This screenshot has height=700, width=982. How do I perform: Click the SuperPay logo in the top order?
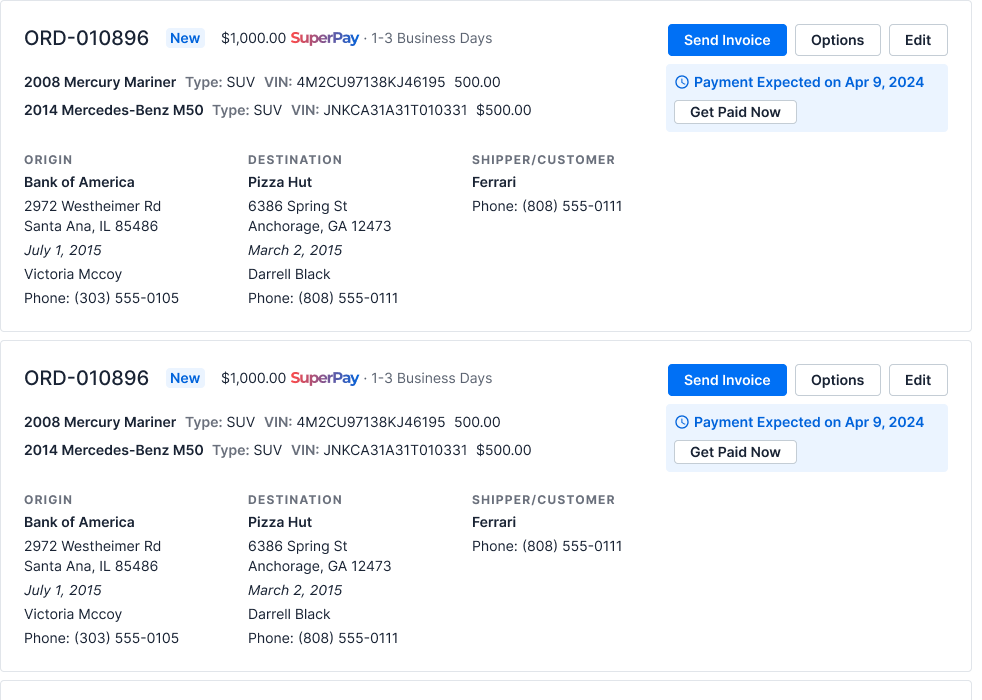pos(325,38)
